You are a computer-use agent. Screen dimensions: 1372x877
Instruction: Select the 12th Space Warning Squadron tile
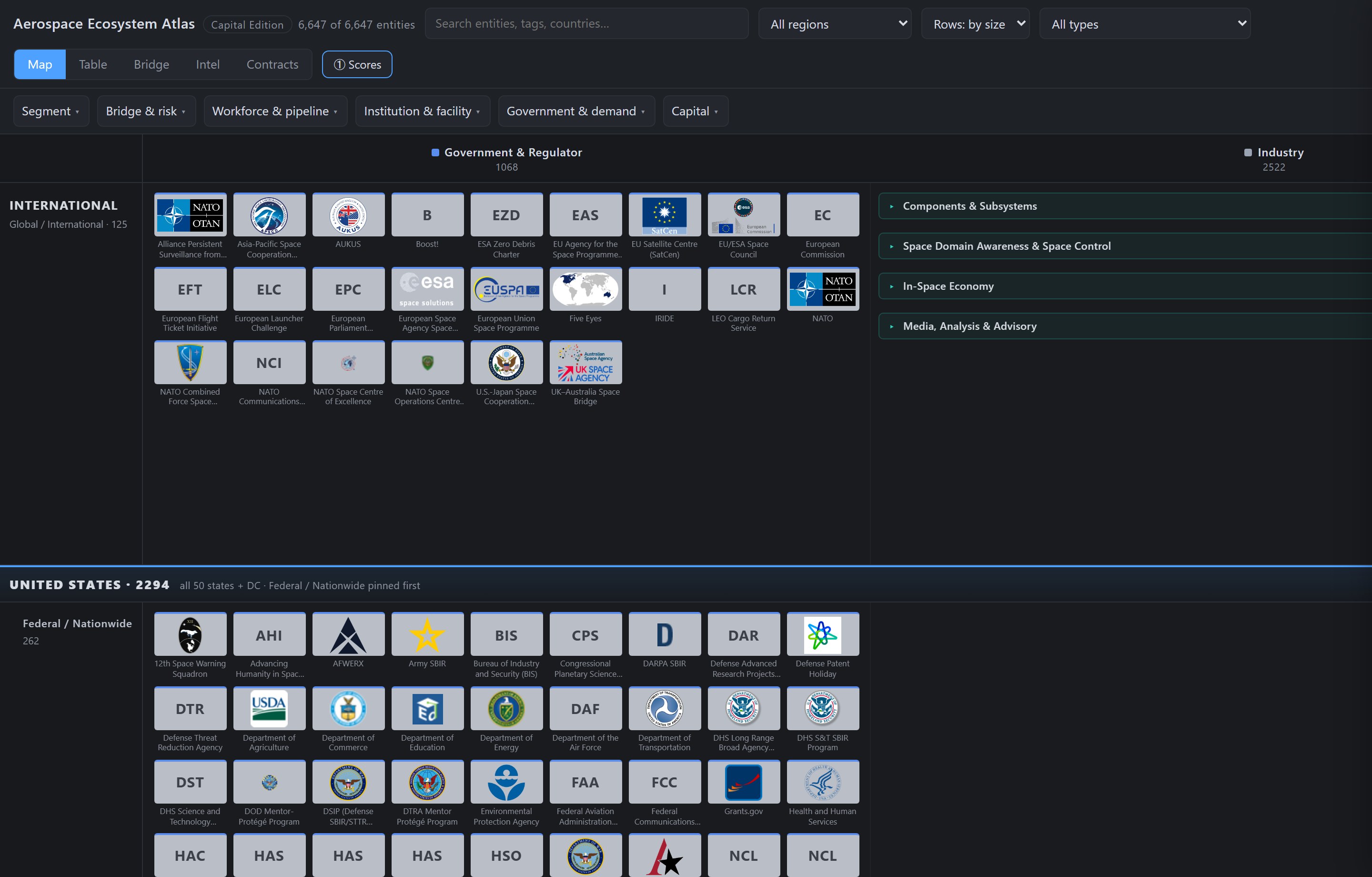(190, 635)
